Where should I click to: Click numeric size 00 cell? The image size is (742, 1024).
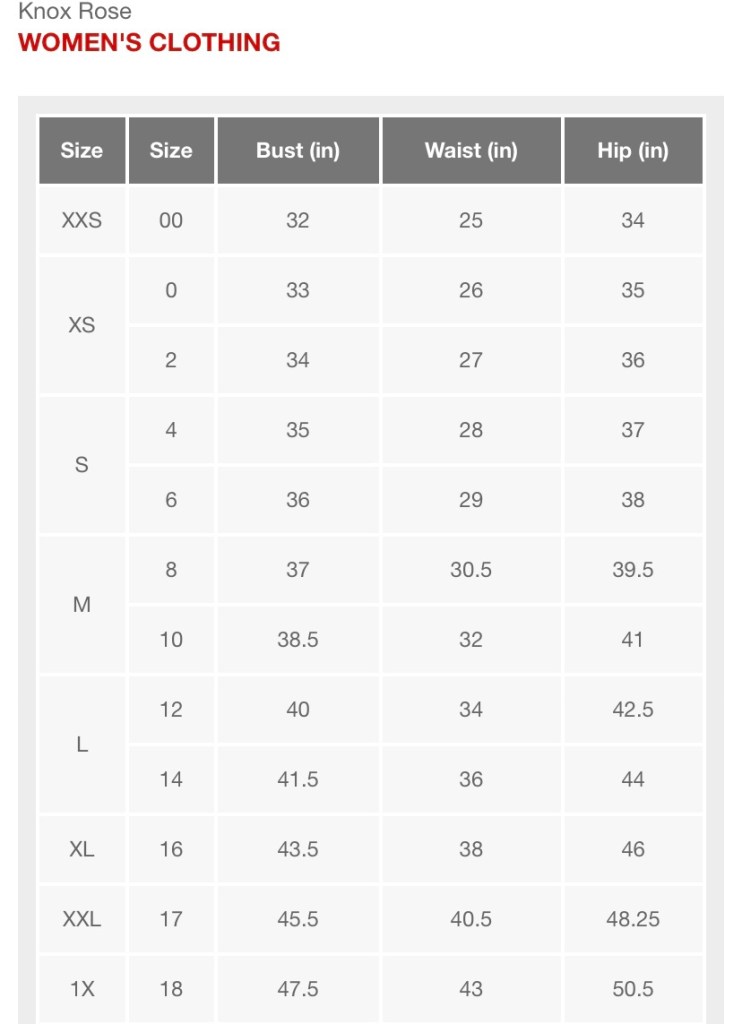pos(171,220)
